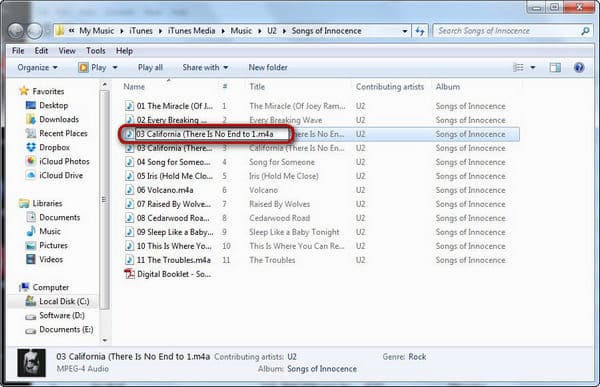Sort by the Title column header
This screenshot has width=600, height=387.
[x=257, y=87]
